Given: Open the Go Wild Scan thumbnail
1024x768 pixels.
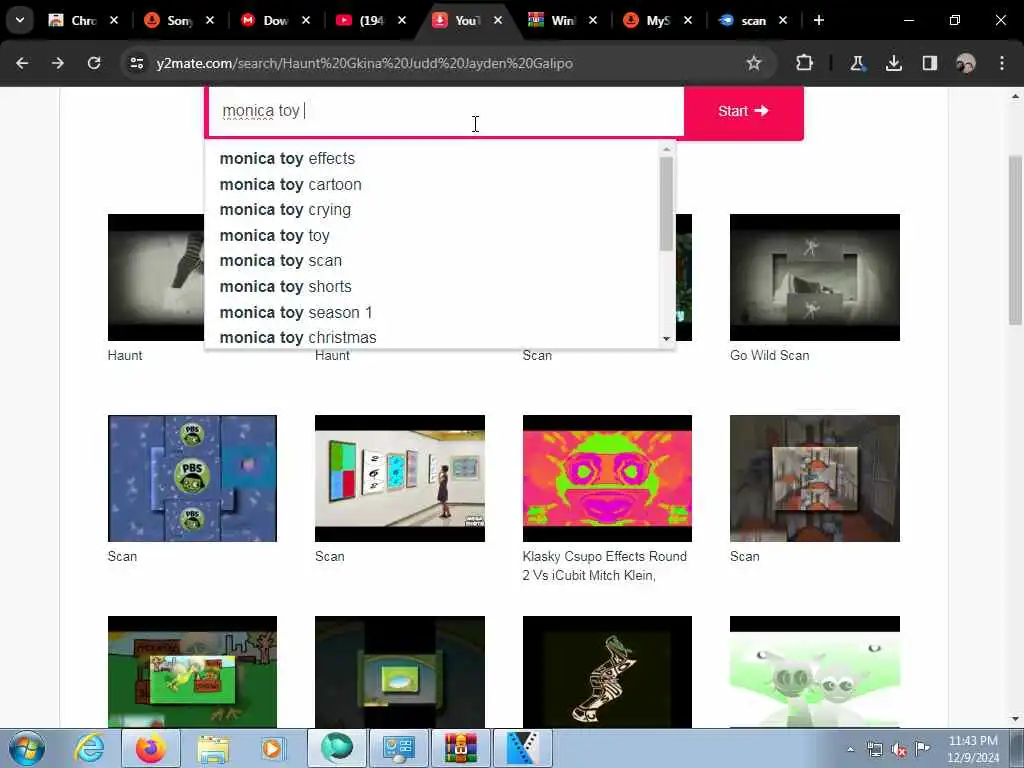Looking at the screenshot, I should tap(814, 277).
